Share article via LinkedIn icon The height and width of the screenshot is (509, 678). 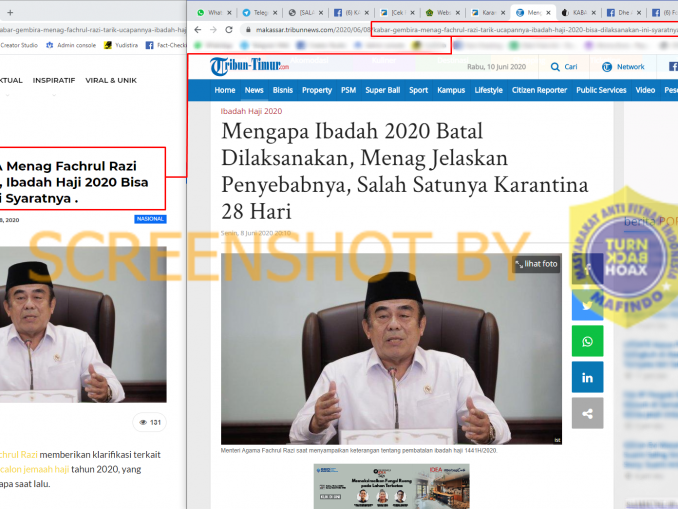tap(587, 378)
